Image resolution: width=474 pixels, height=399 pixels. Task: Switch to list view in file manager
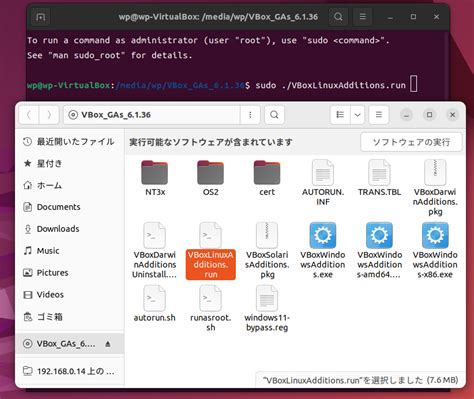click(x=340, y=115)
